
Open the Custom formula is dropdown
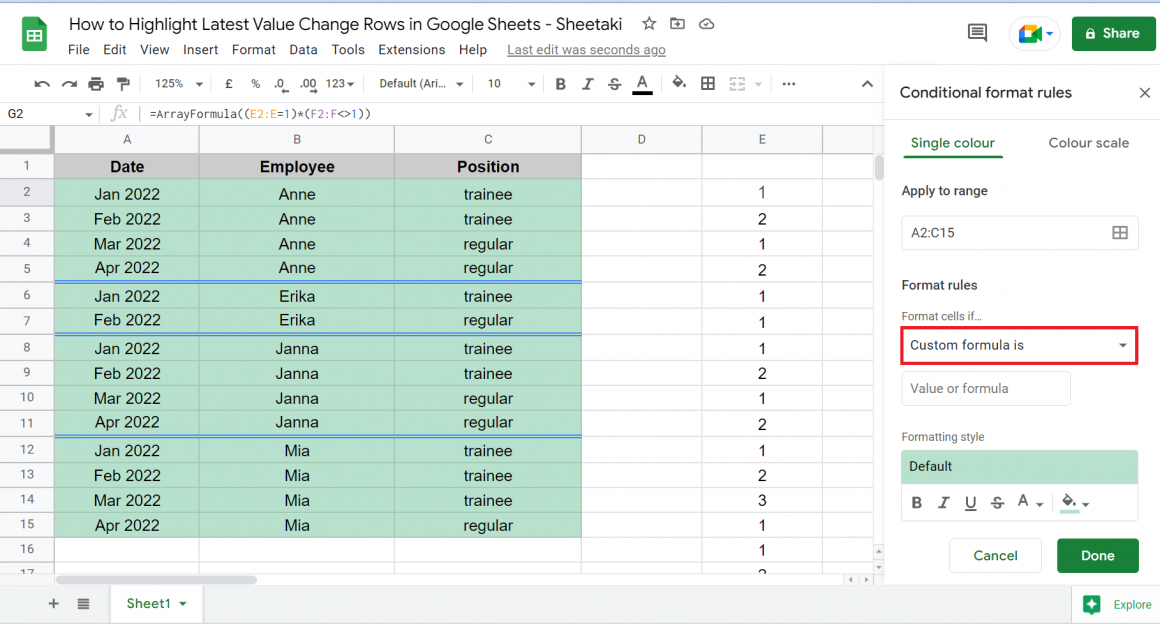tap(1018, 344)
